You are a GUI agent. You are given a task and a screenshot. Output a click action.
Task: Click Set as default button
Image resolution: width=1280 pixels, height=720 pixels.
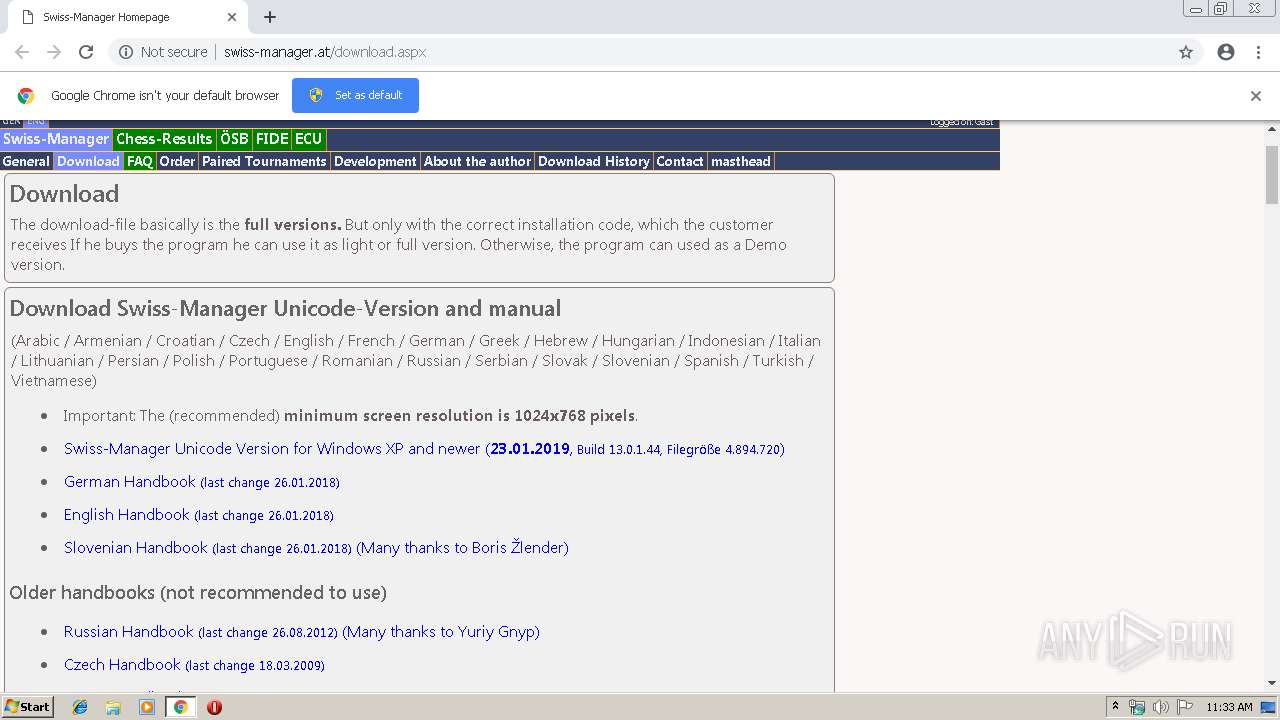(355, 95)
